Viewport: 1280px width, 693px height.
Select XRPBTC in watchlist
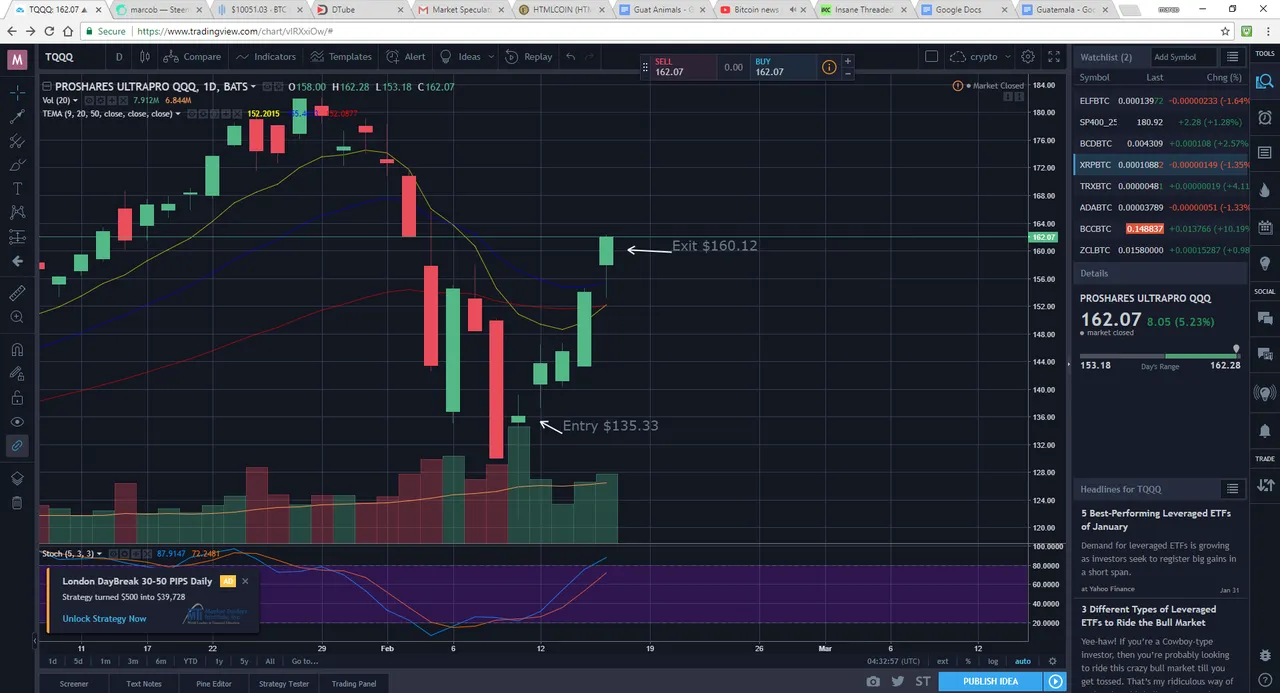[x=1160, y=165]
